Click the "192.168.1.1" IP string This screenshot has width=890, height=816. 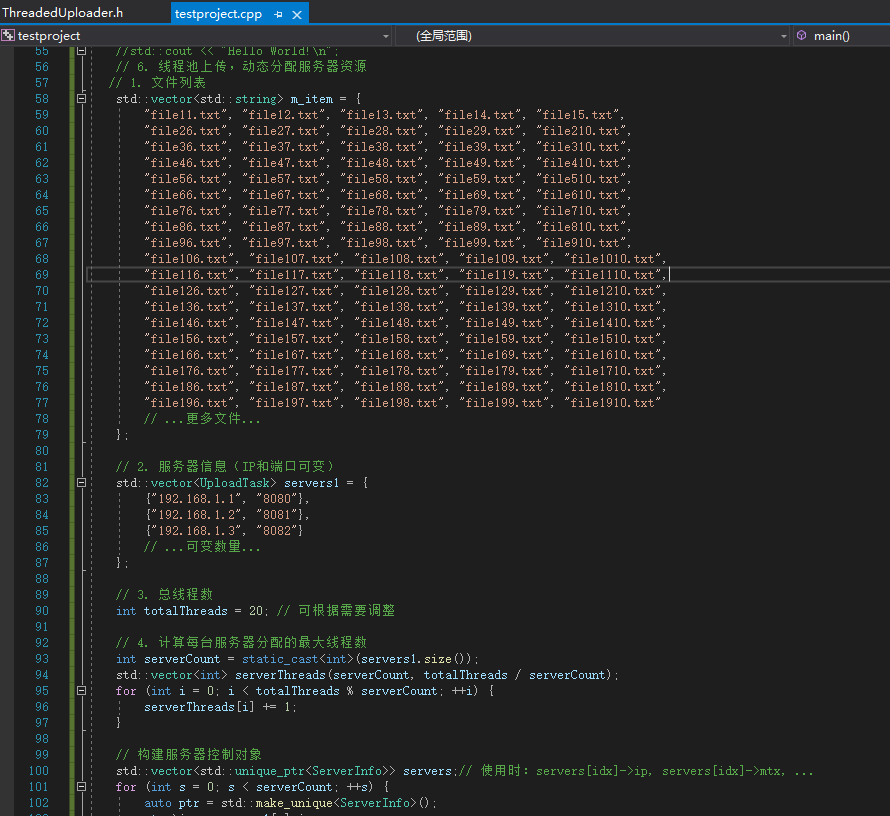pos(196,499)
